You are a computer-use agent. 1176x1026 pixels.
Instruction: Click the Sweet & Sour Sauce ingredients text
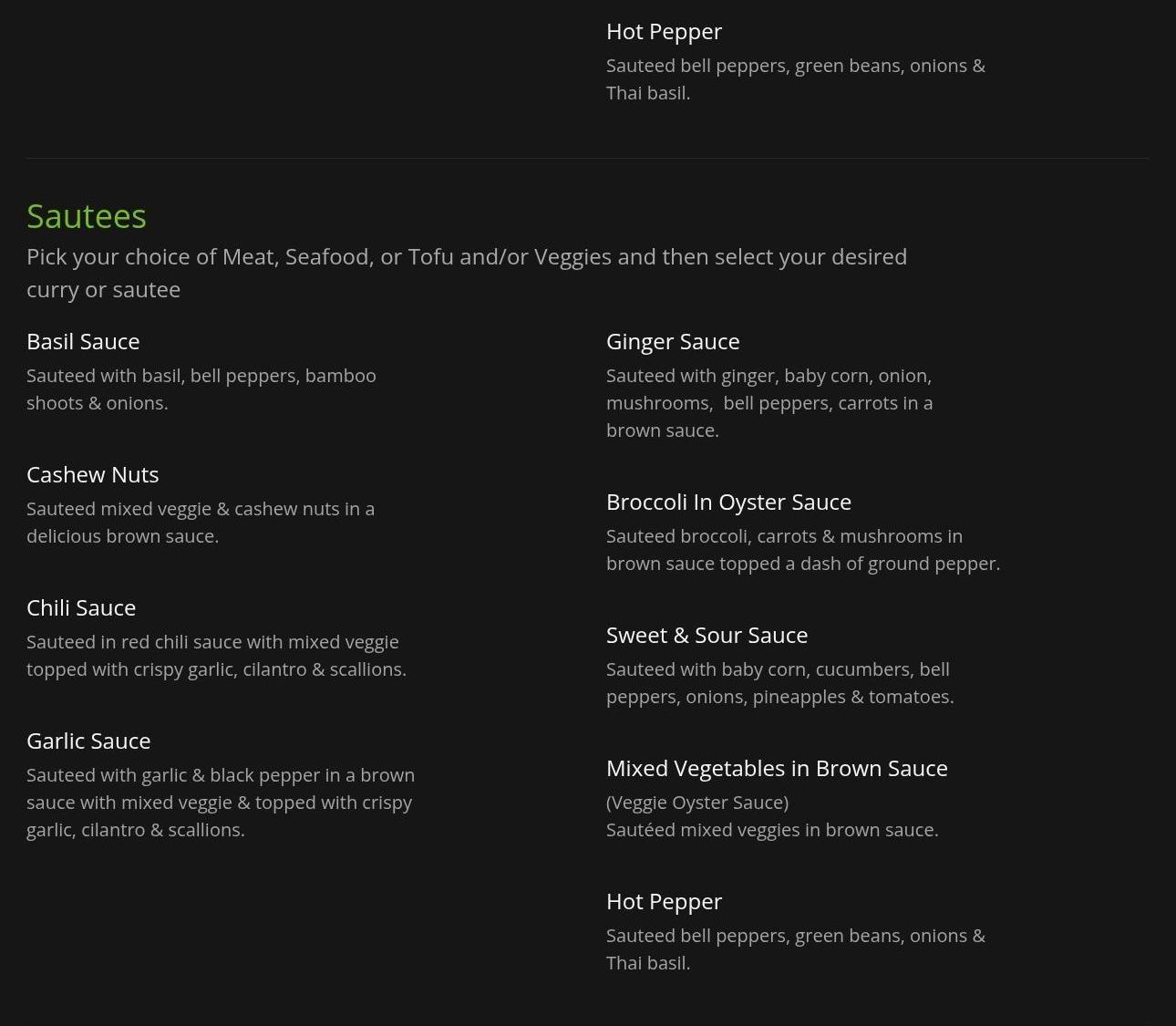click(780, 683)
